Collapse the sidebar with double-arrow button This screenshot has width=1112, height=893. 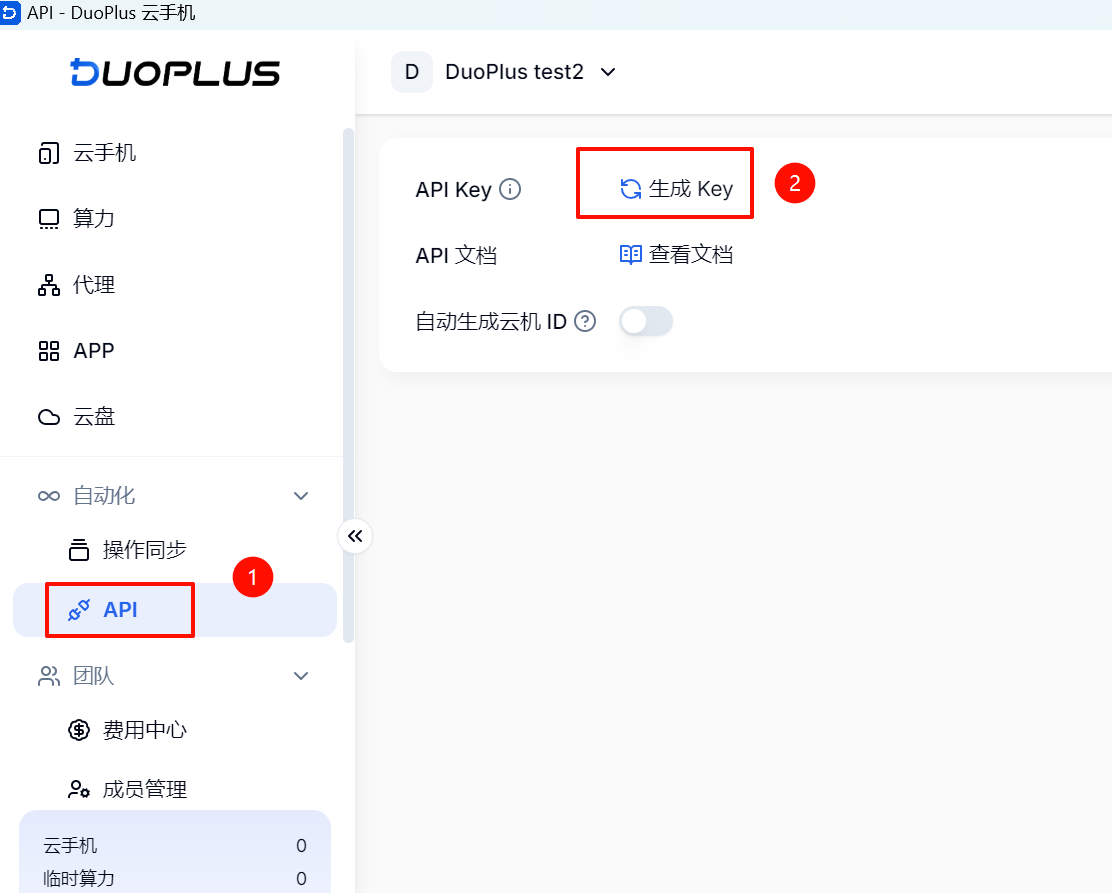[x=355, y=536]
